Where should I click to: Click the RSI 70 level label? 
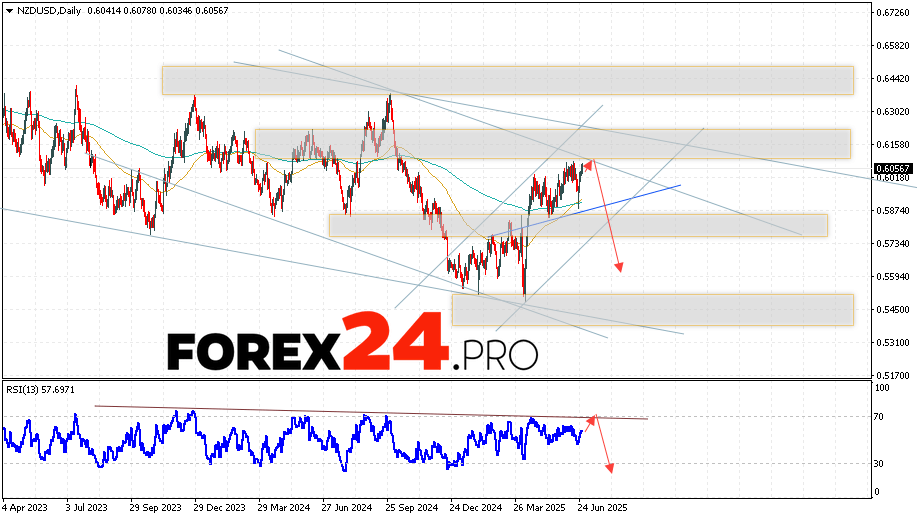(881, 416)
